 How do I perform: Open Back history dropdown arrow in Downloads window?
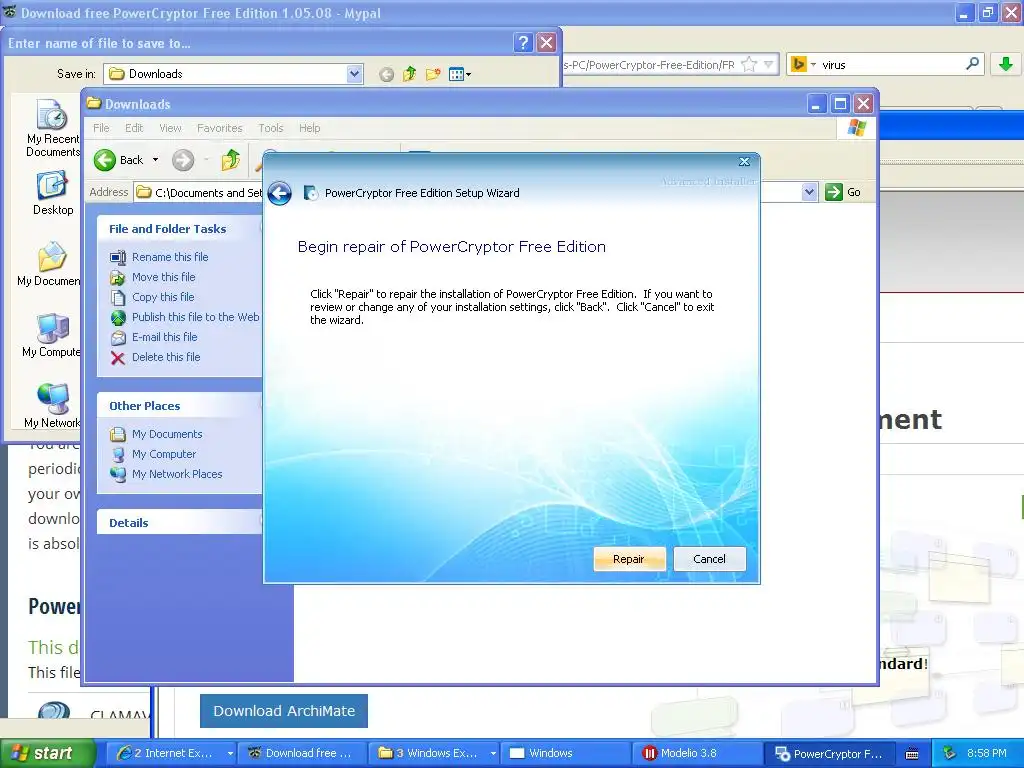(155, 160)
